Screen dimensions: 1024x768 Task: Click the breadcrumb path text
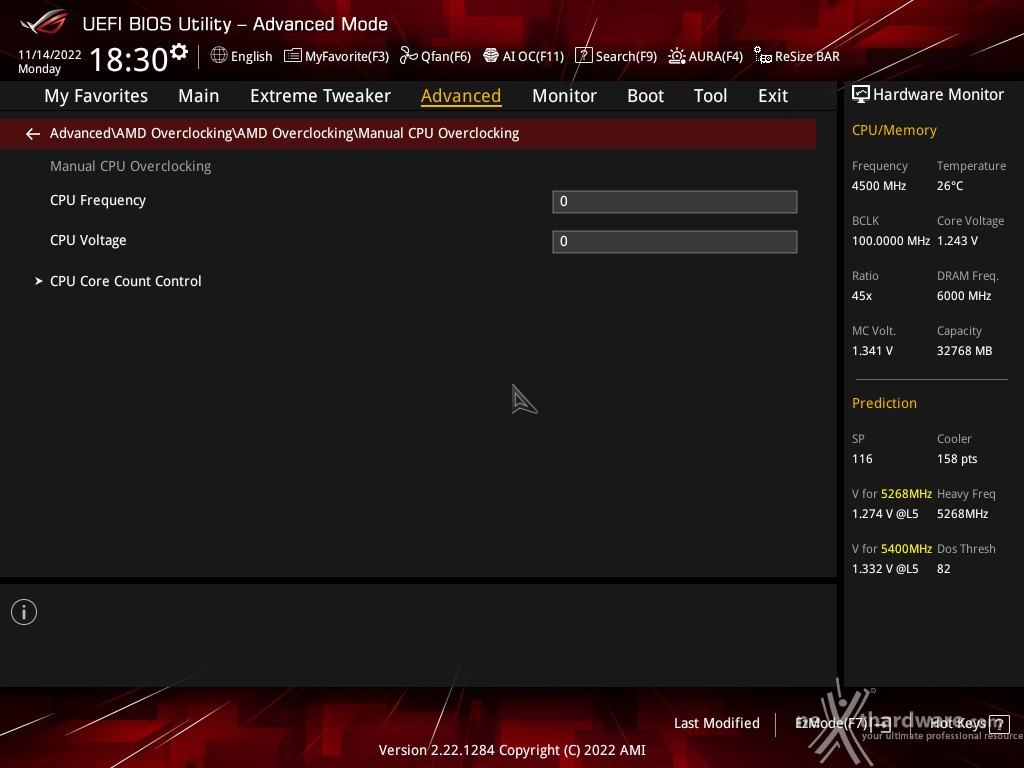click(x=284, y=133)
